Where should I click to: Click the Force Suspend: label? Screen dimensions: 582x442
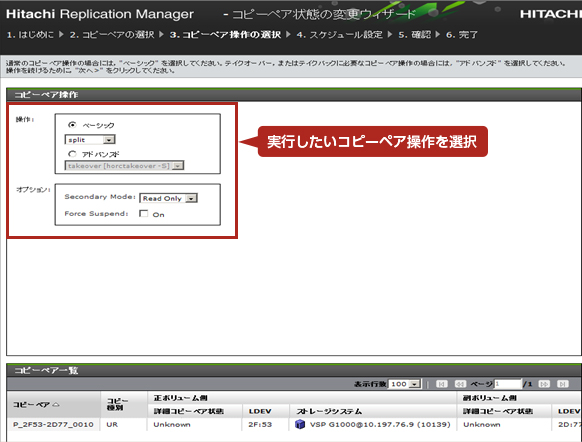coord(96,213)
